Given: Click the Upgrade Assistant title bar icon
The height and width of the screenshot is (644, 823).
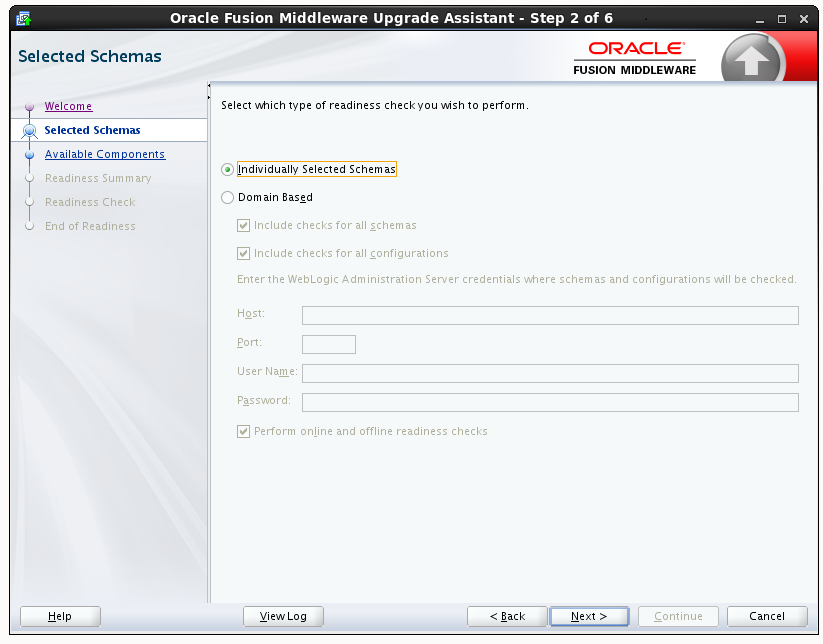Looking at the screenshot, I should click(x=24, y=19).
